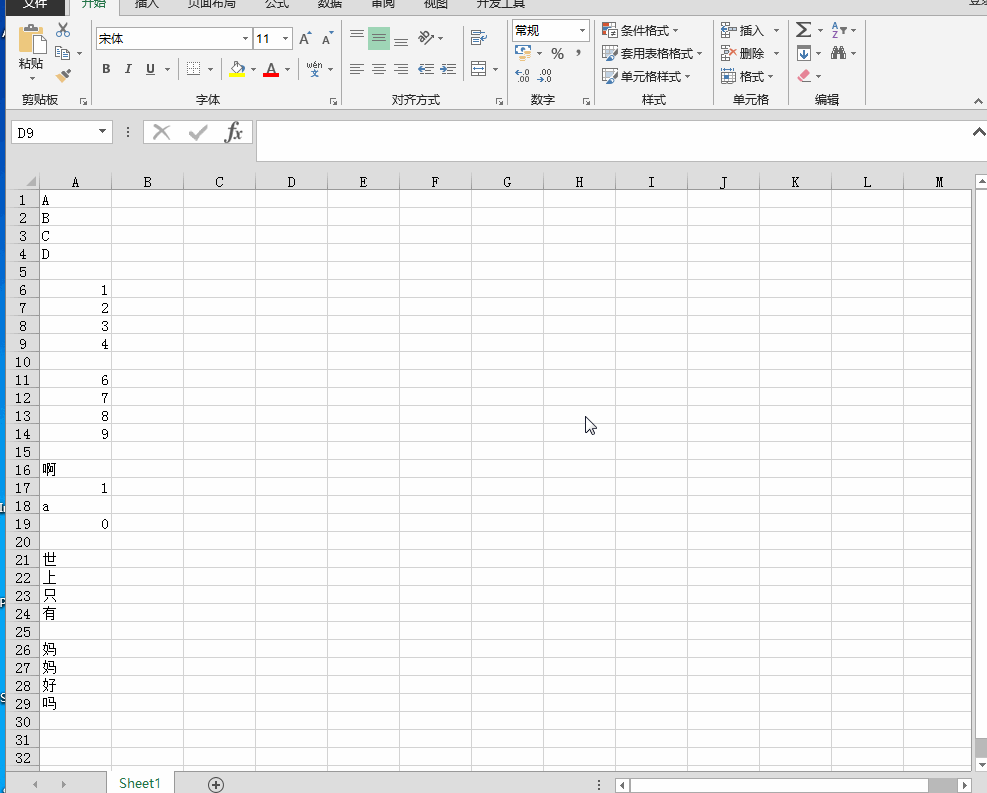987x793 pixels.
Task: Click the Cut scissors icon
Action: pyautogui.click(x=63, y=30)
